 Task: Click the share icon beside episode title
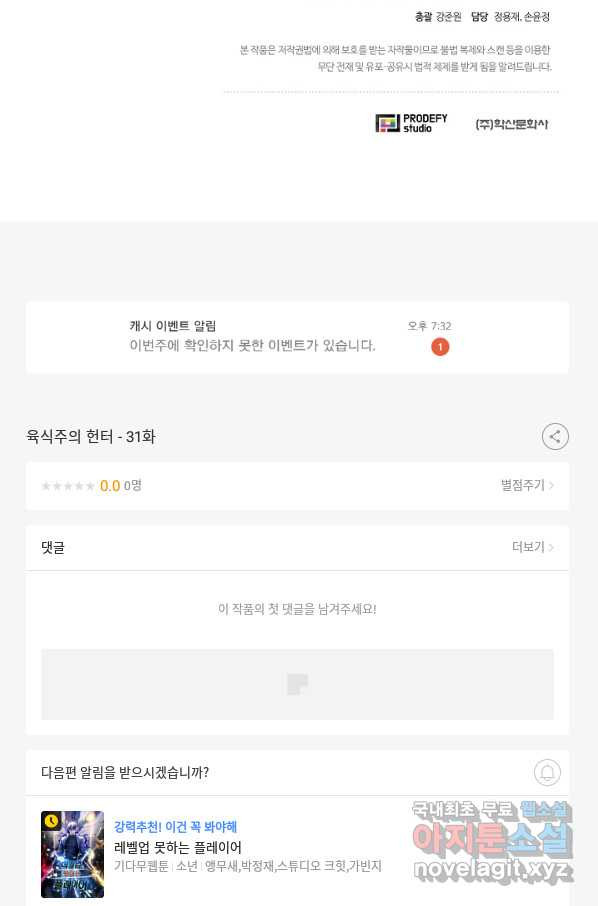click(555, 436)
